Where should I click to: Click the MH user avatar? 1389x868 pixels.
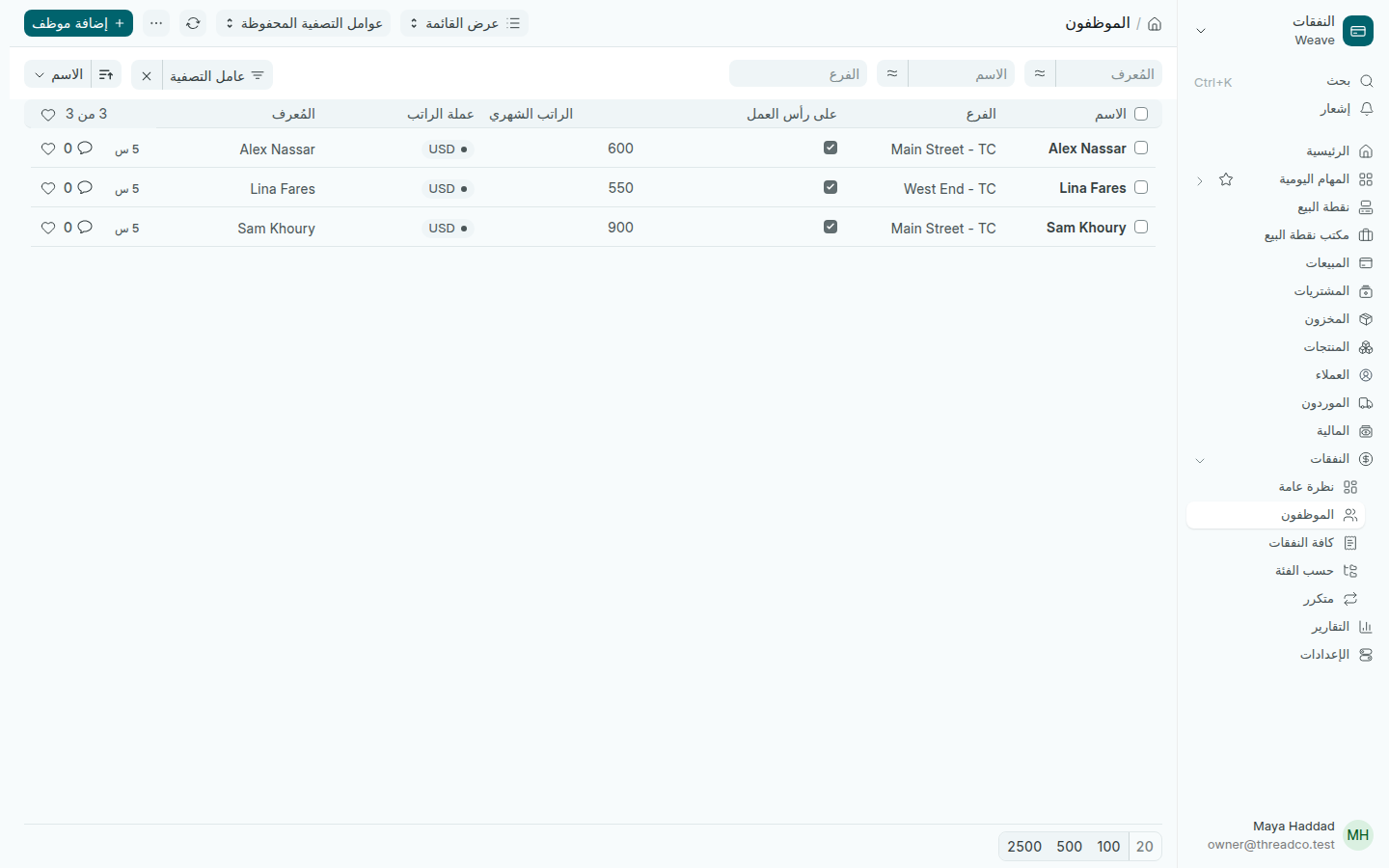click(1358, 835)
